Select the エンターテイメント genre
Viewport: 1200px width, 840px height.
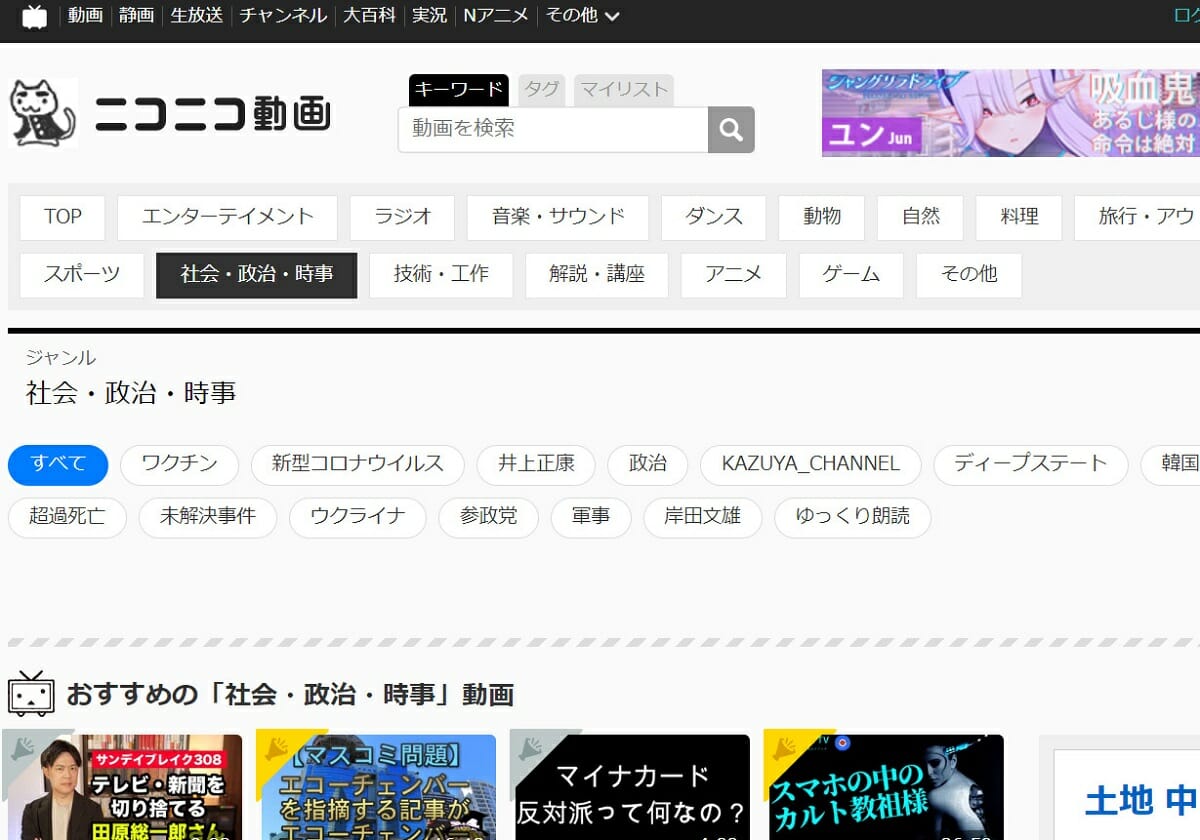point(227,217)
